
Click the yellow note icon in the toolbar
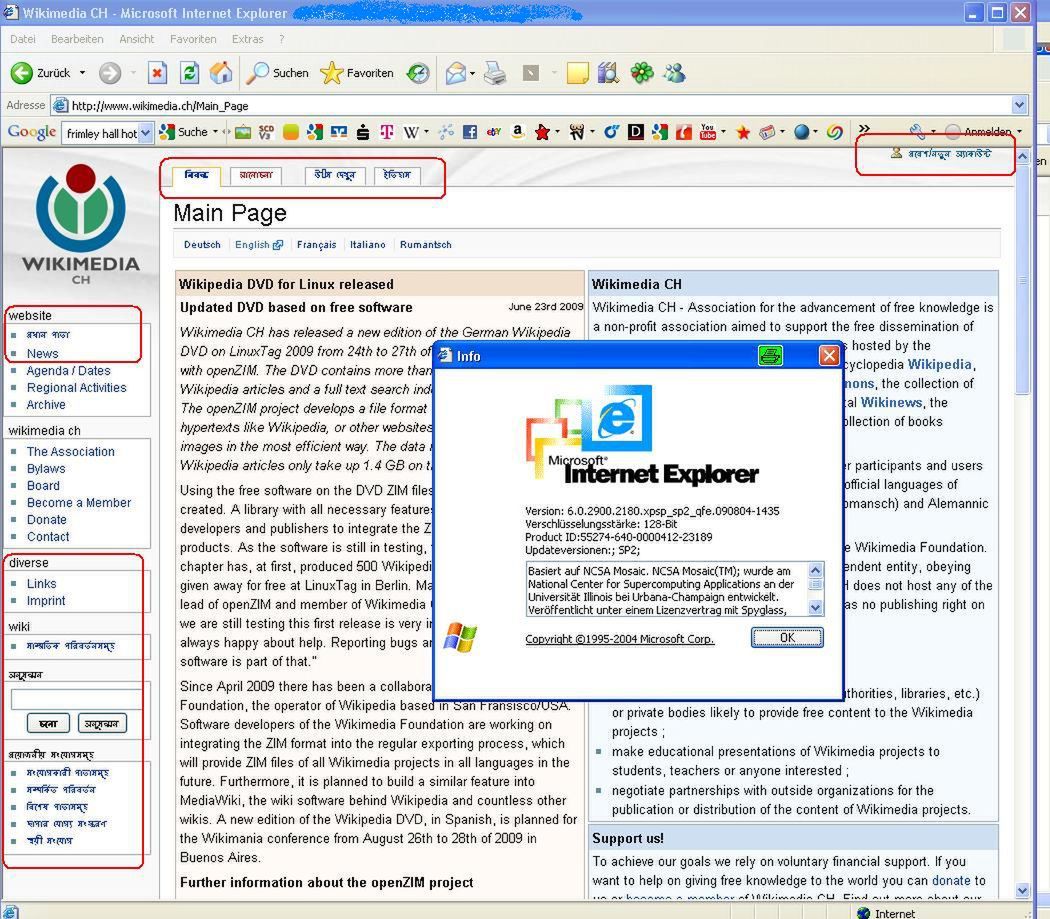577,73
